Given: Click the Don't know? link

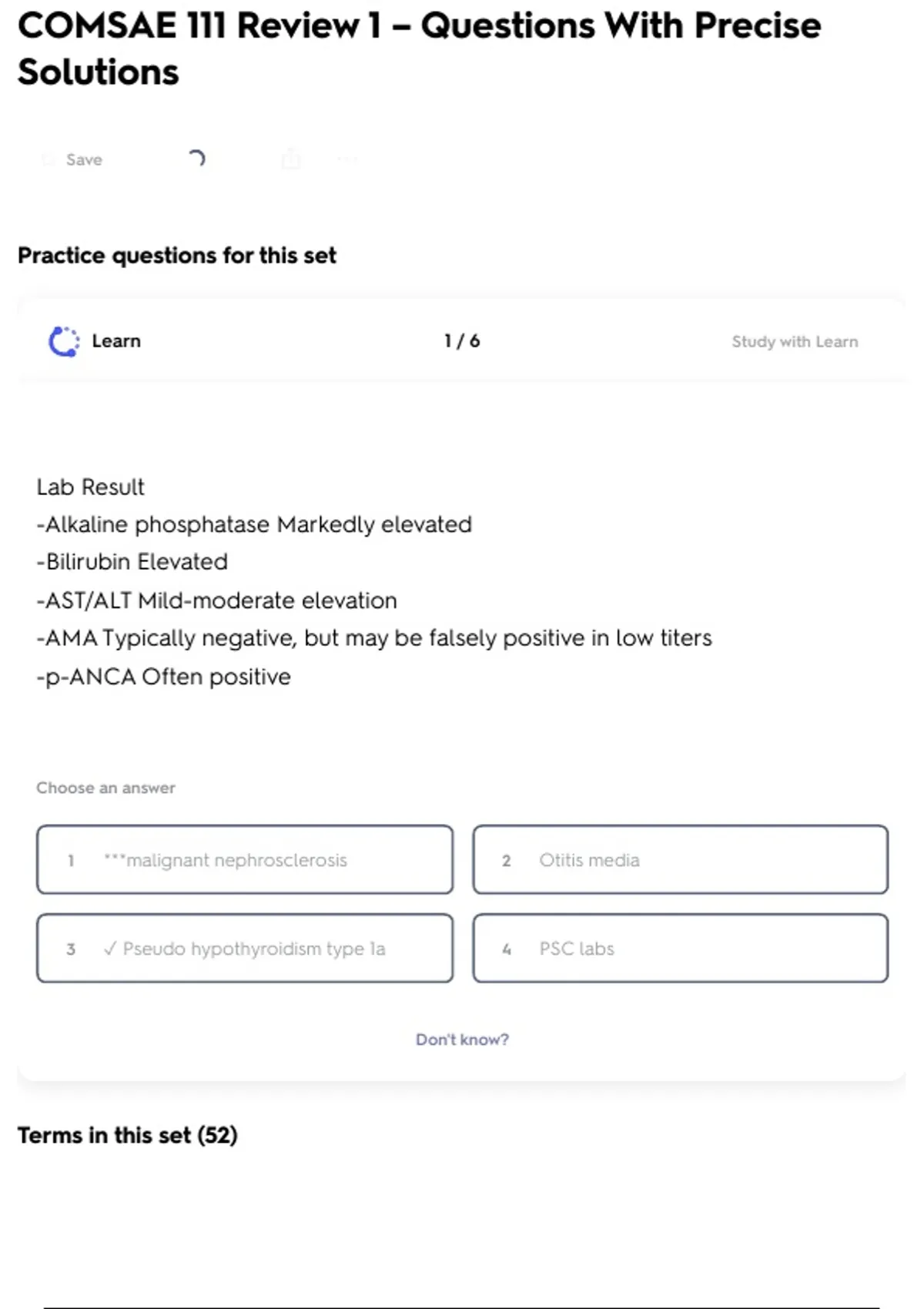Looking at the screenshot, I should (x=462, y=1039).
